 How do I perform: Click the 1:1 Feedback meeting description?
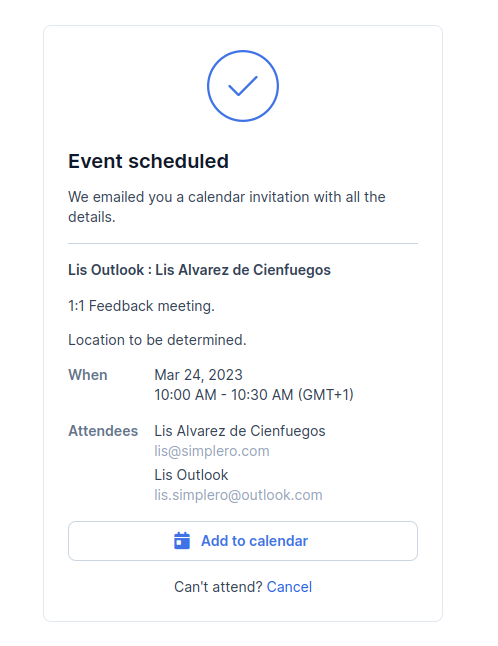coord(141,306)
